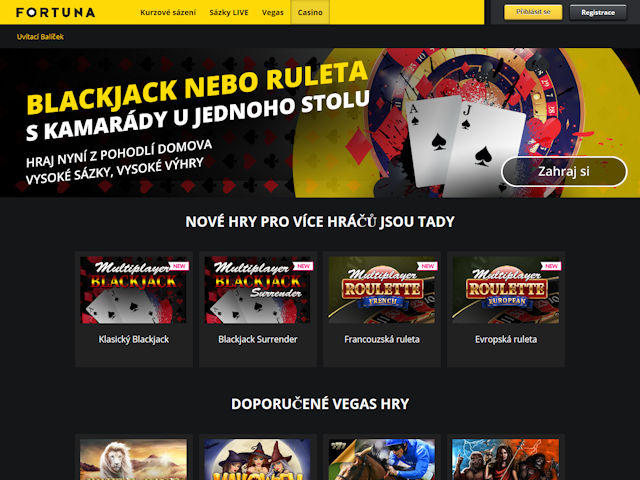Open the Vegas tab

273,12
